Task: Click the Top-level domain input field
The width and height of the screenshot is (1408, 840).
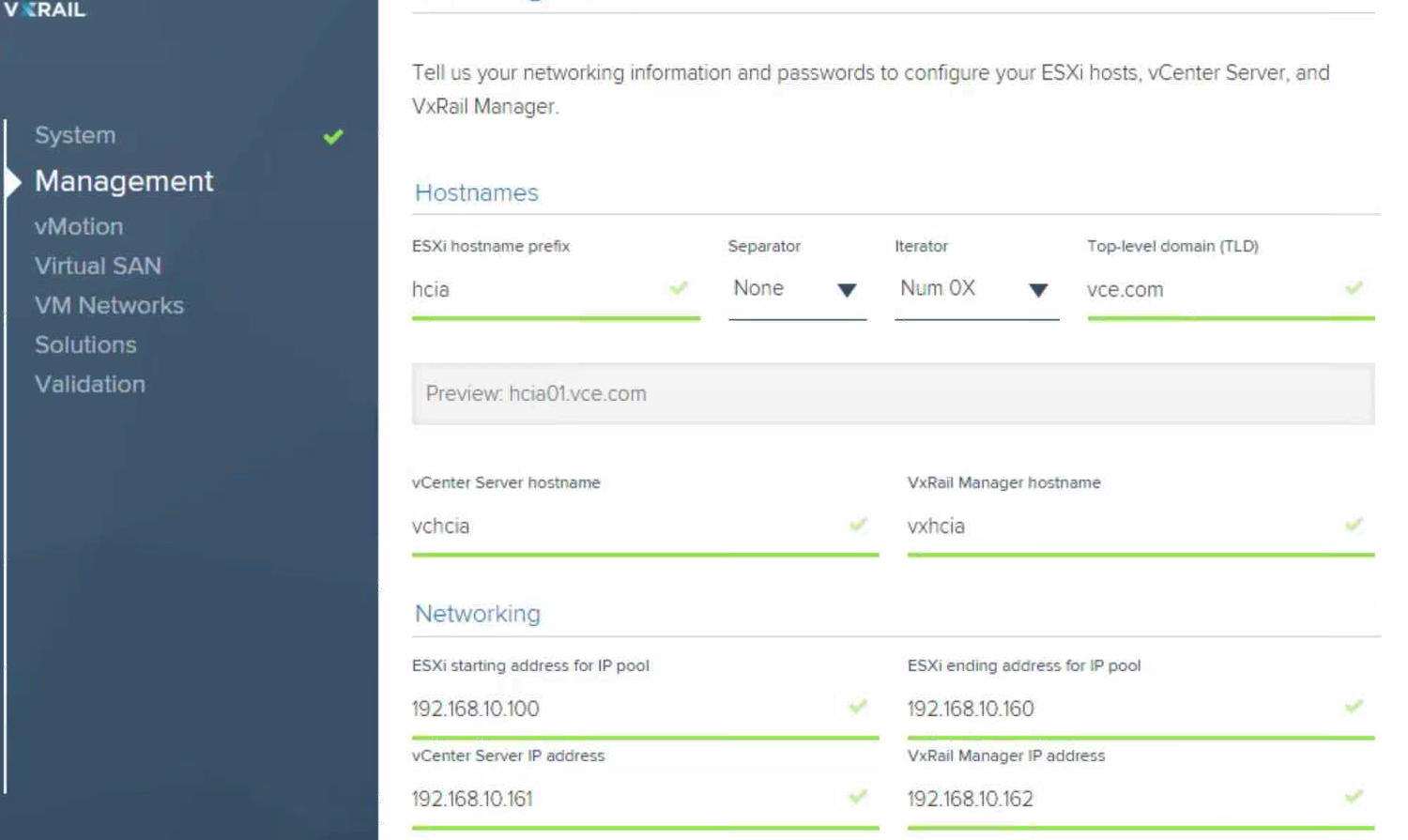Action: pyautogui.click(x=1211, y=290)
